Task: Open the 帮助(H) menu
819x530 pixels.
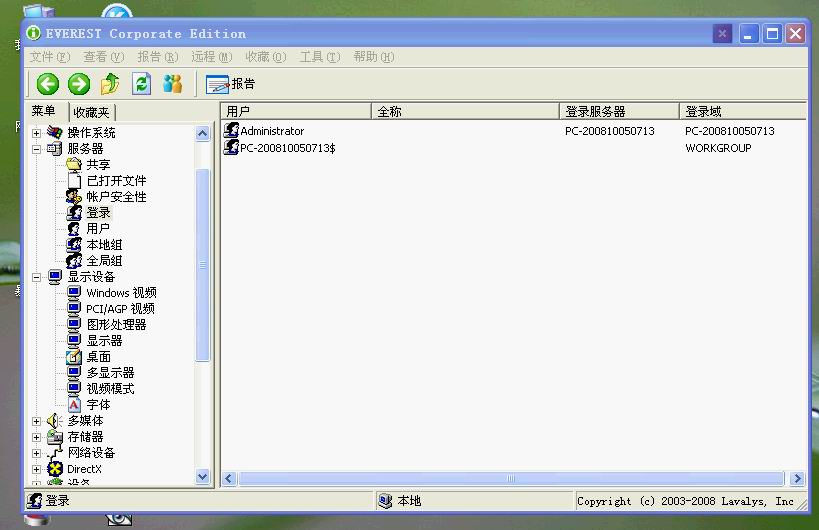Action: 373,57
